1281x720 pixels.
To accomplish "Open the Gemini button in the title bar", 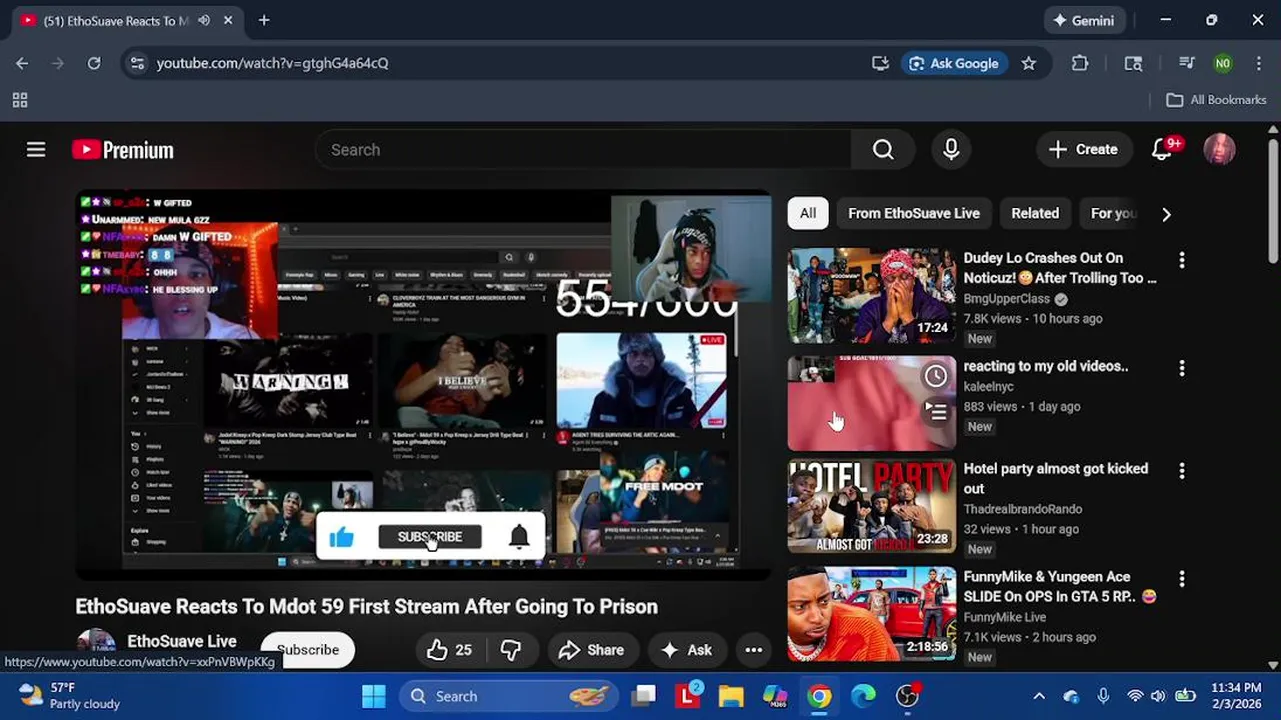I will [1085, 20].
